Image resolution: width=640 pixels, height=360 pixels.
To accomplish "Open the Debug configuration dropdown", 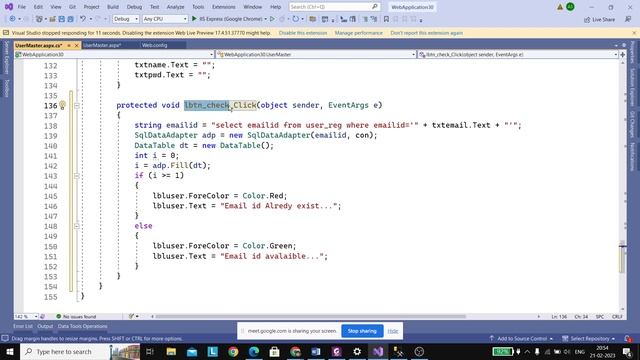I will tap(126, 19).
